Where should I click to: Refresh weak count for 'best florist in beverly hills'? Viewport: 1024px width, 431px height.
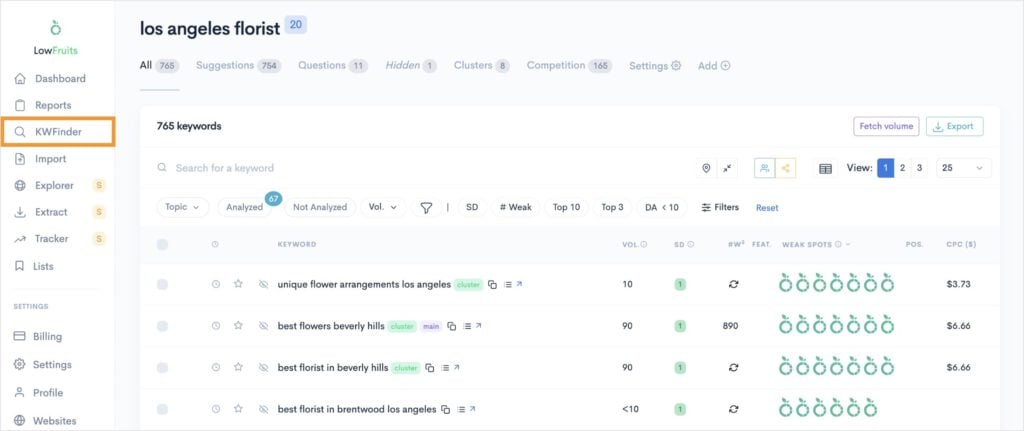[x=733, y=368]
